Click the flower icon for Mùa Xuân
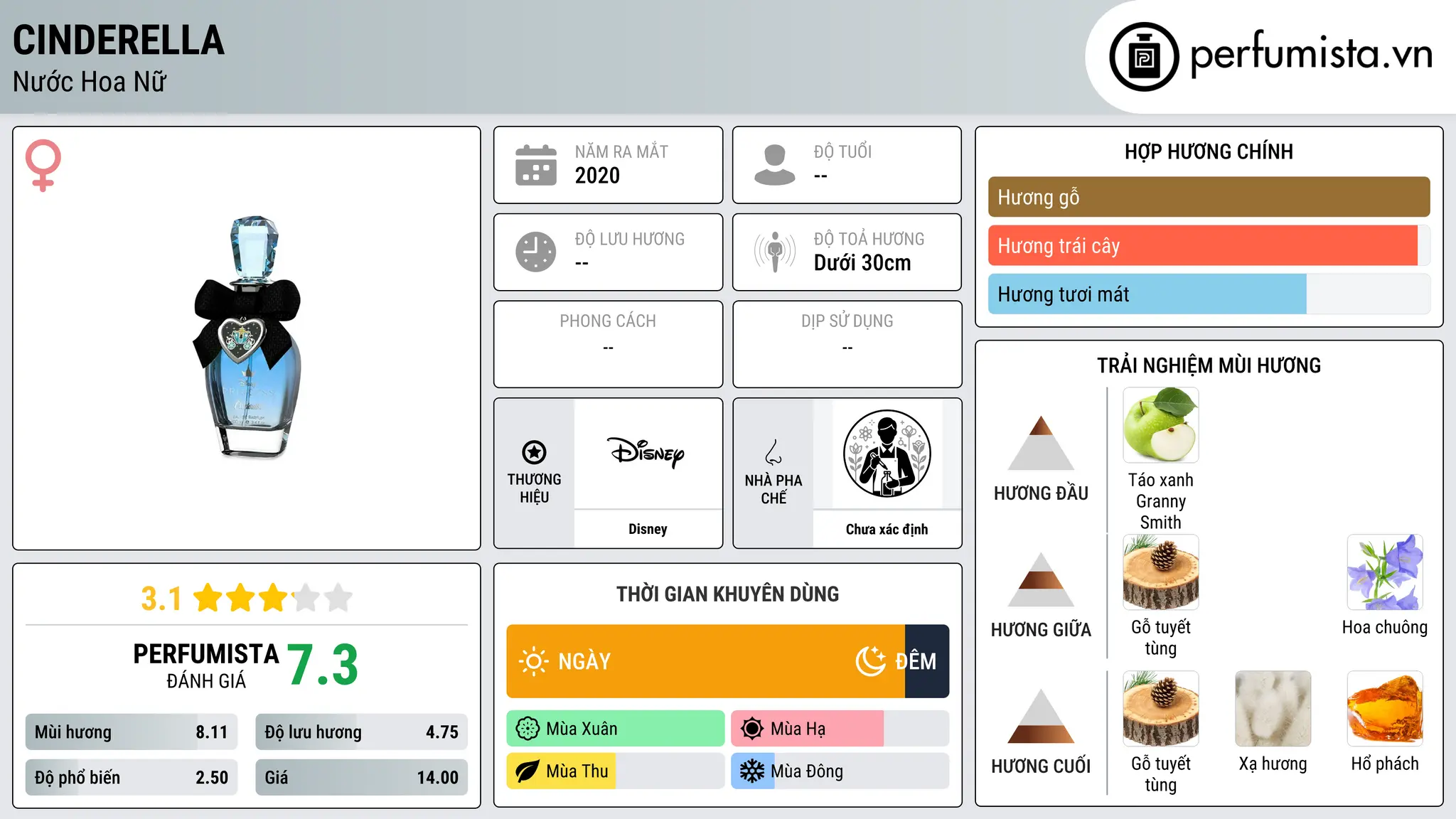1456x819 pixels. pyautogui.click(x=528, y=729)
